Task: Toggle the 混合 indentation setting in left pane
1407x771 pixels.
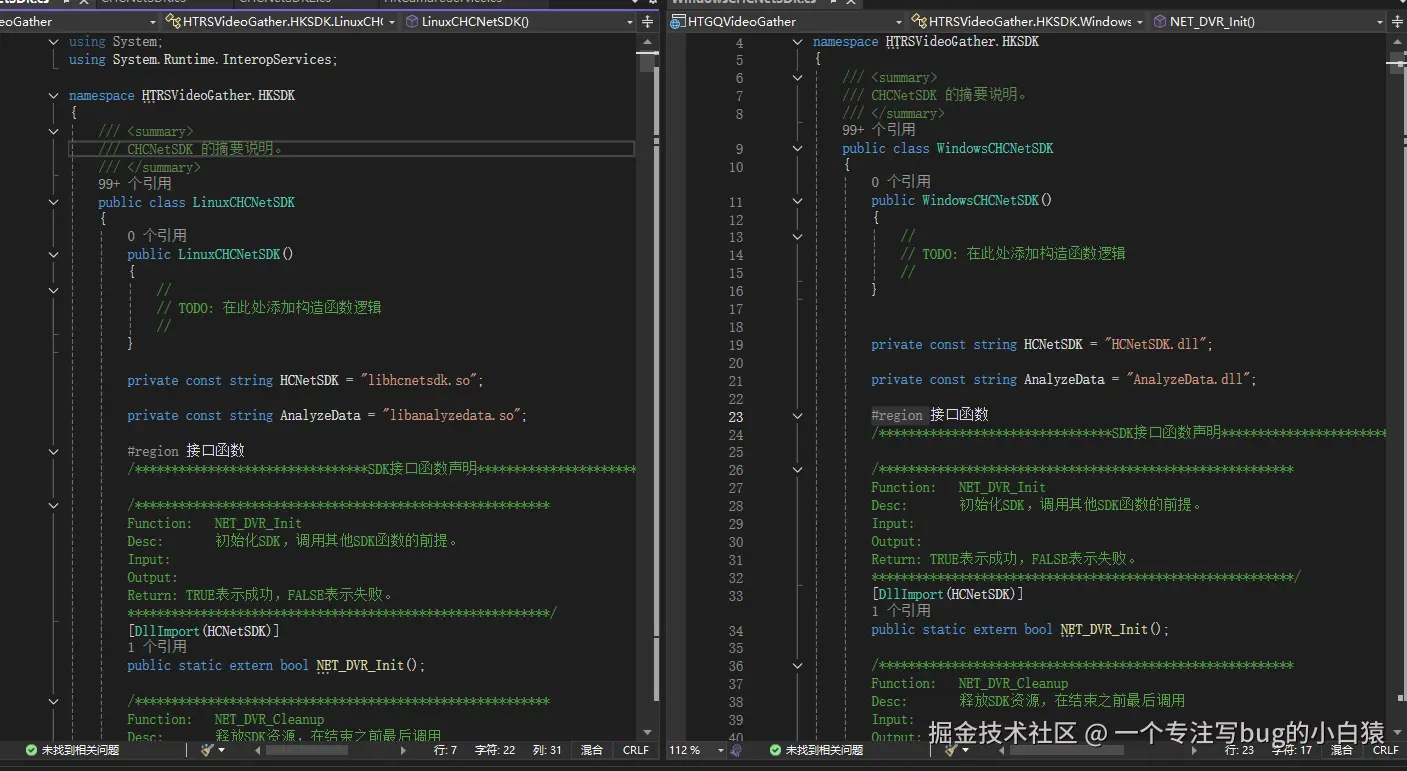Action: pos(592,749)
